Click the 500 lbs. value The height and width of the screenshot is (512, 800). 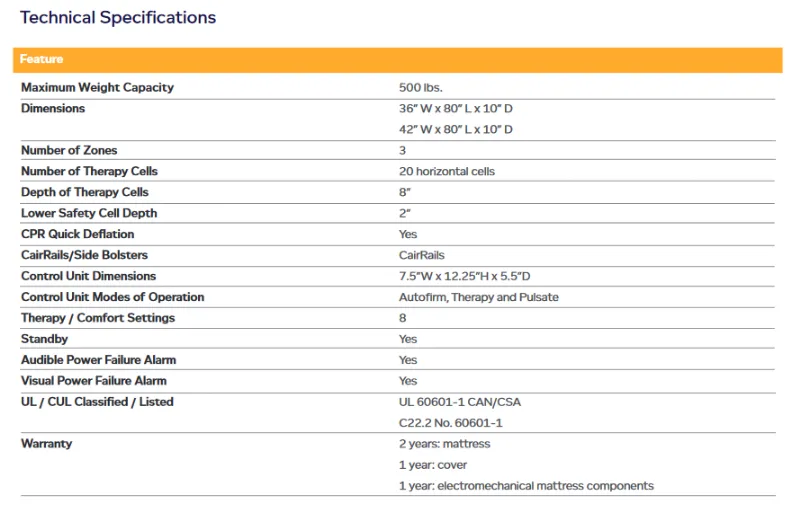pyautogui.click(x=420, y=87)
